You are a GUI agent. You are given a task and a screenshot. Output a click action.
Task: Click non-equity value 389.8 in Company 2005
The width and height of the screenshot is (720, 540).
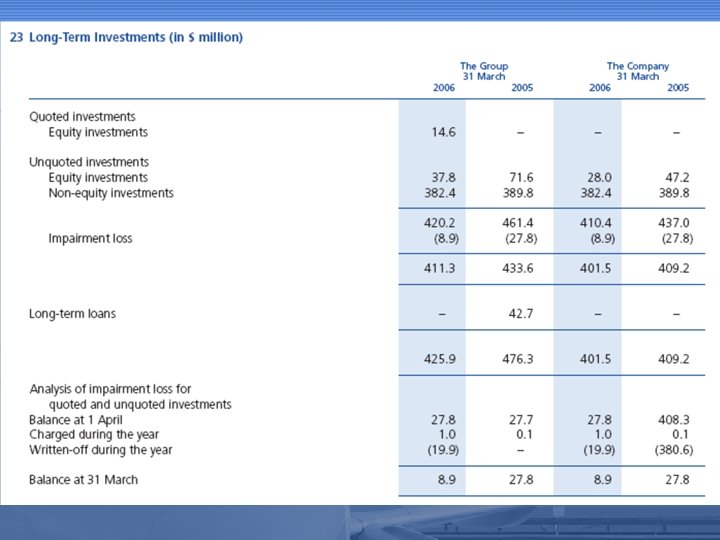674,193
